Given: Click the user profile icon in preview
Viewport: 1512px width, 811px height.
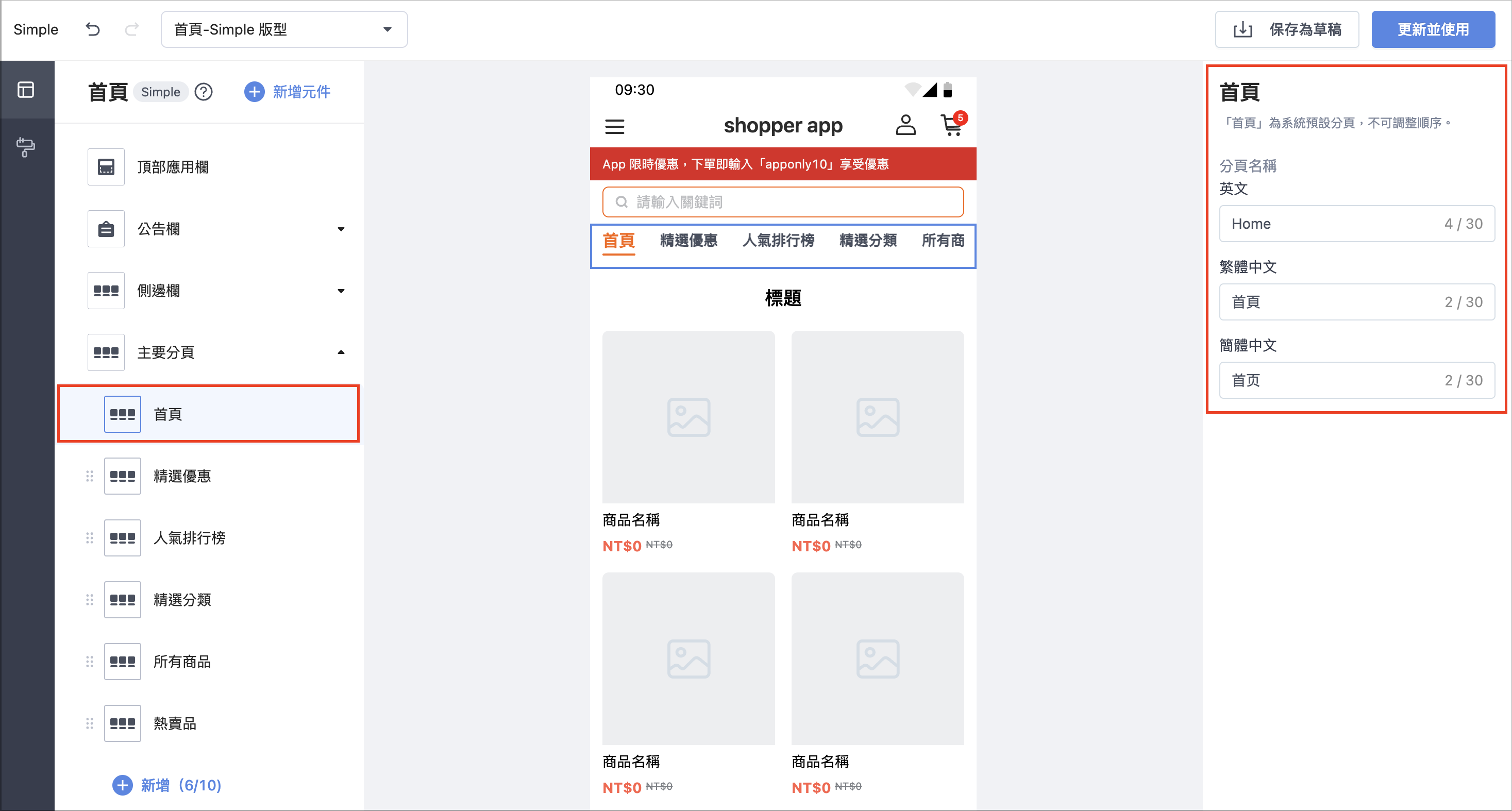Looking at the screenshot, I should pyautogui.click(x=905, y=125).
